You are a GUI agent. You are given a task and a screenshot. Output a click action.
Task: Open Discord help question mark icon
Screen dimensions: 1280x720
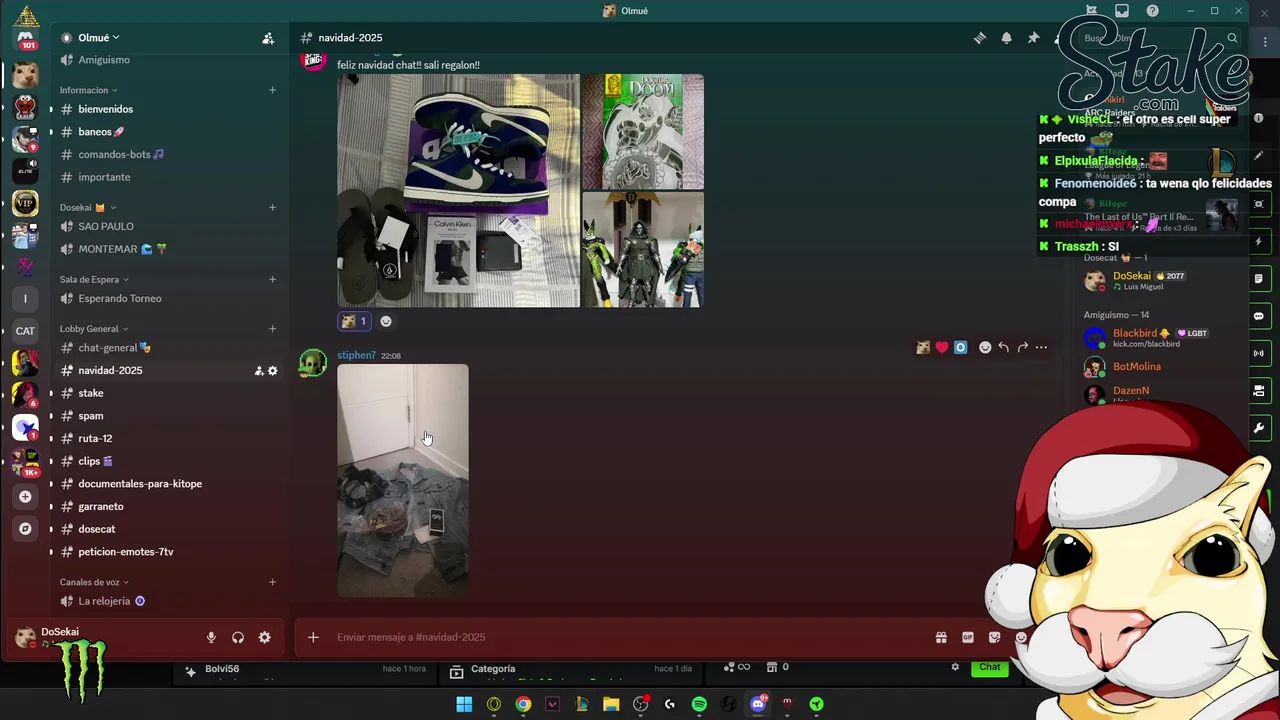point(1153,11)
